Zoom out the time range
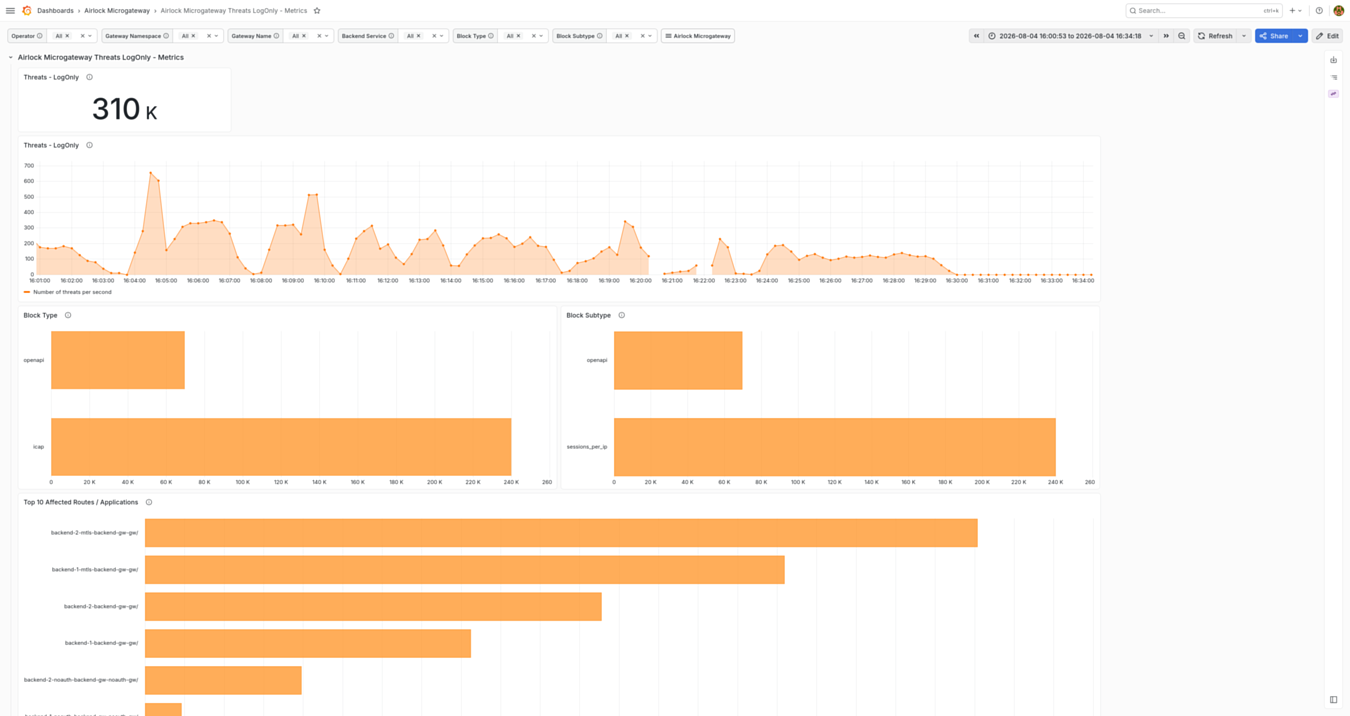 (1182, 36)
